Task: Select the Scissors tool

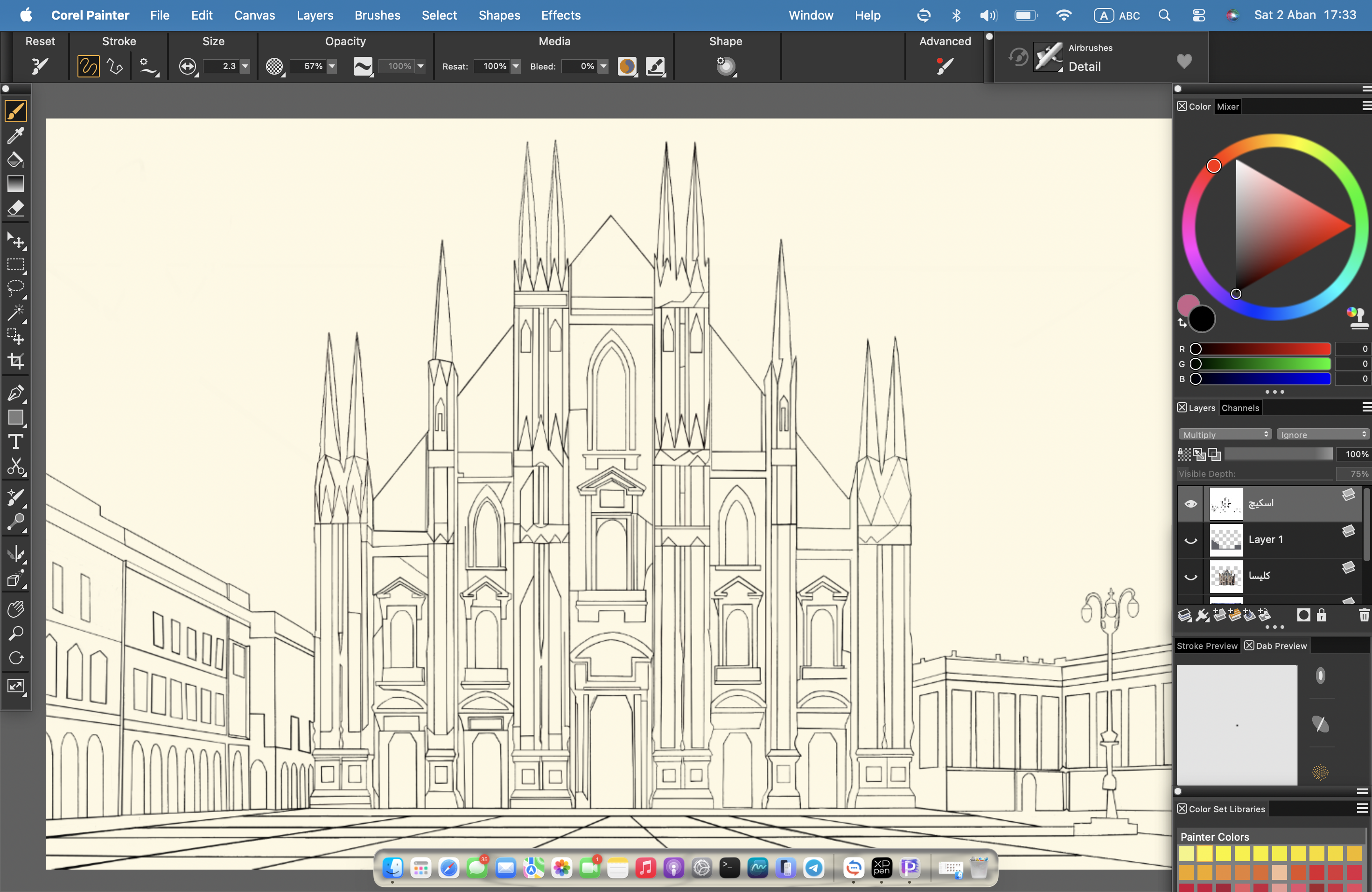Action: tap(16, 466)
